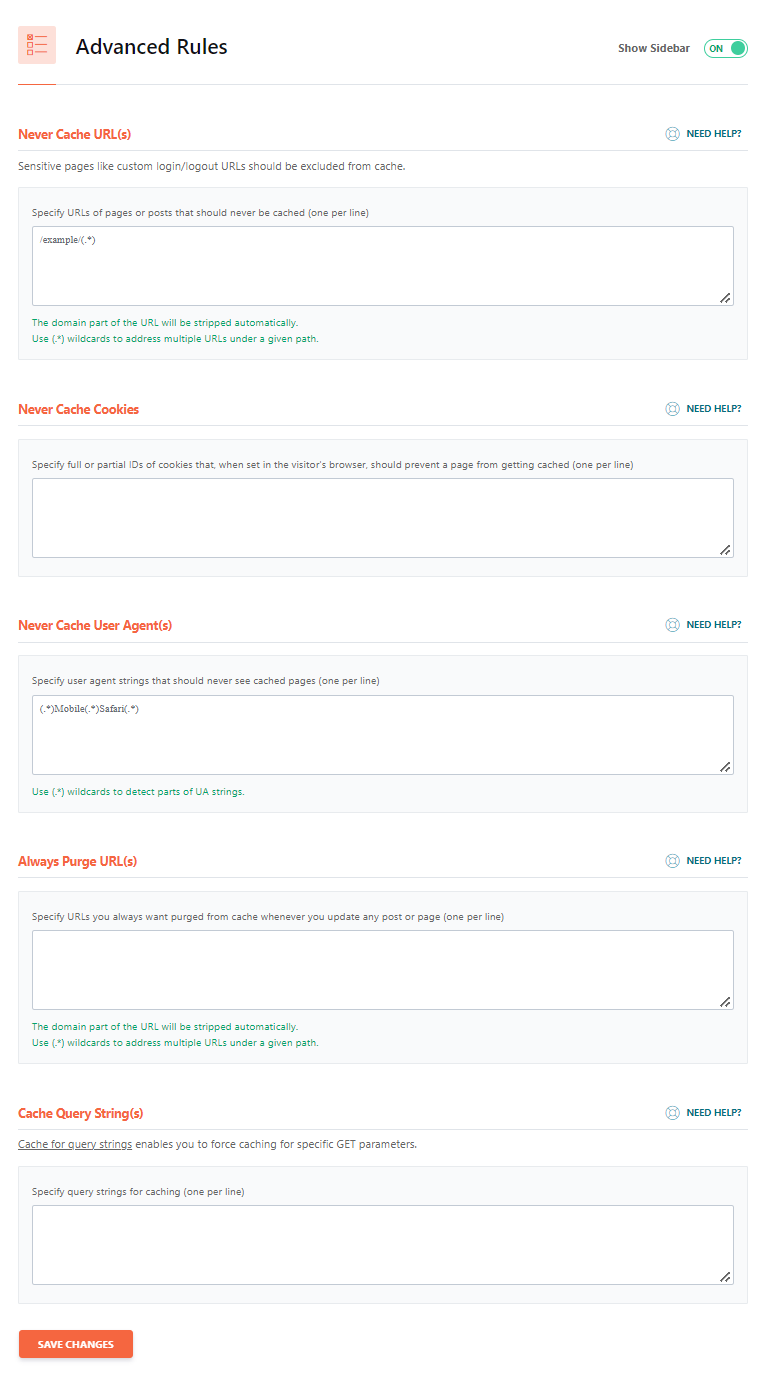Click lifebuoy icon beside Never Cache Cookies
This screenshot has width=765, height=1376.
[x=673, y=409]
